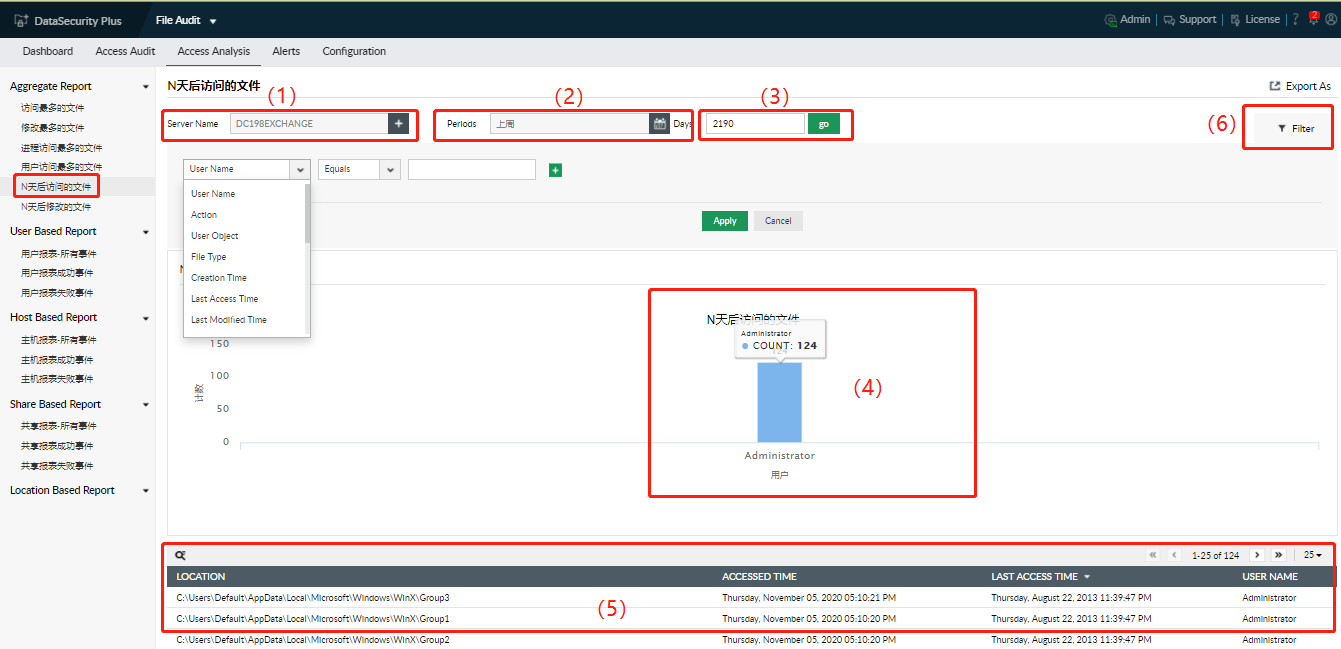Open the Dashboard tab

48,51
